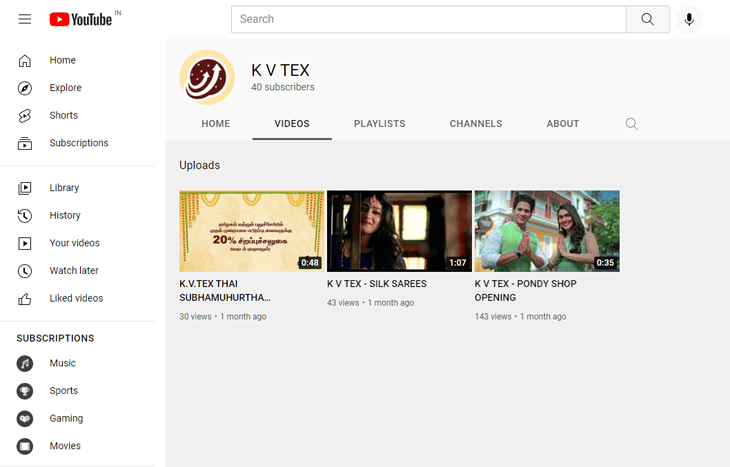This screenshot has width=730, height=467.
Task: Click the Movies channel icon
Action: tap(25, 446)
